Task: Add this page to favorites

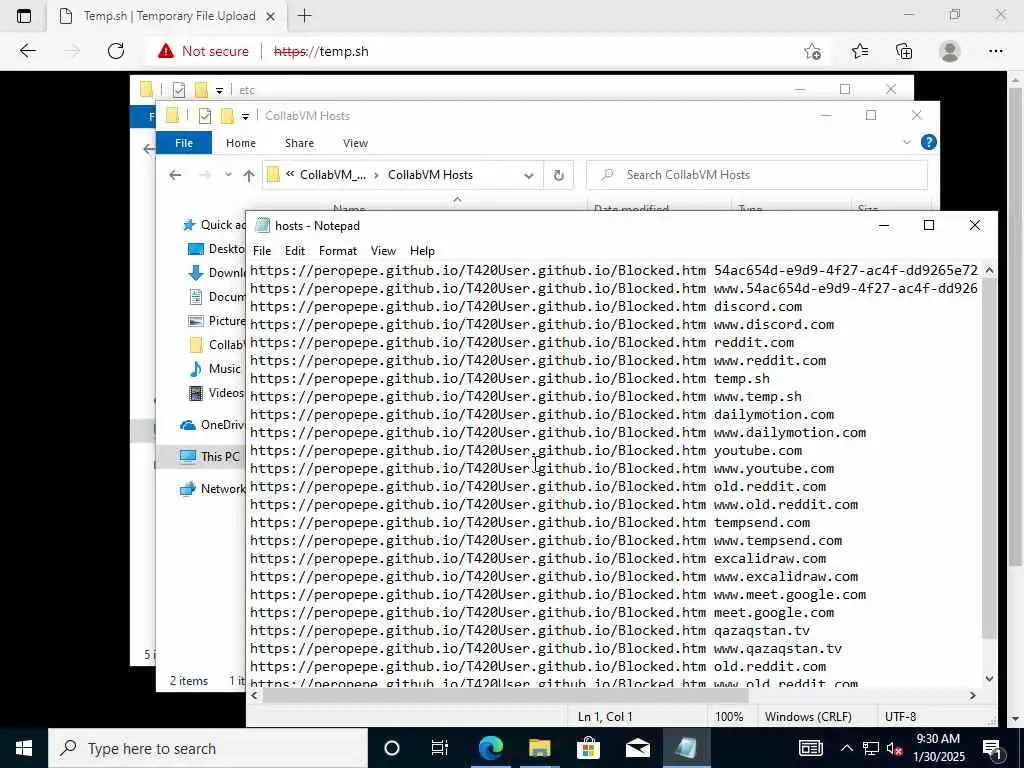Action: pyautogui.click(x=812, y=52)
